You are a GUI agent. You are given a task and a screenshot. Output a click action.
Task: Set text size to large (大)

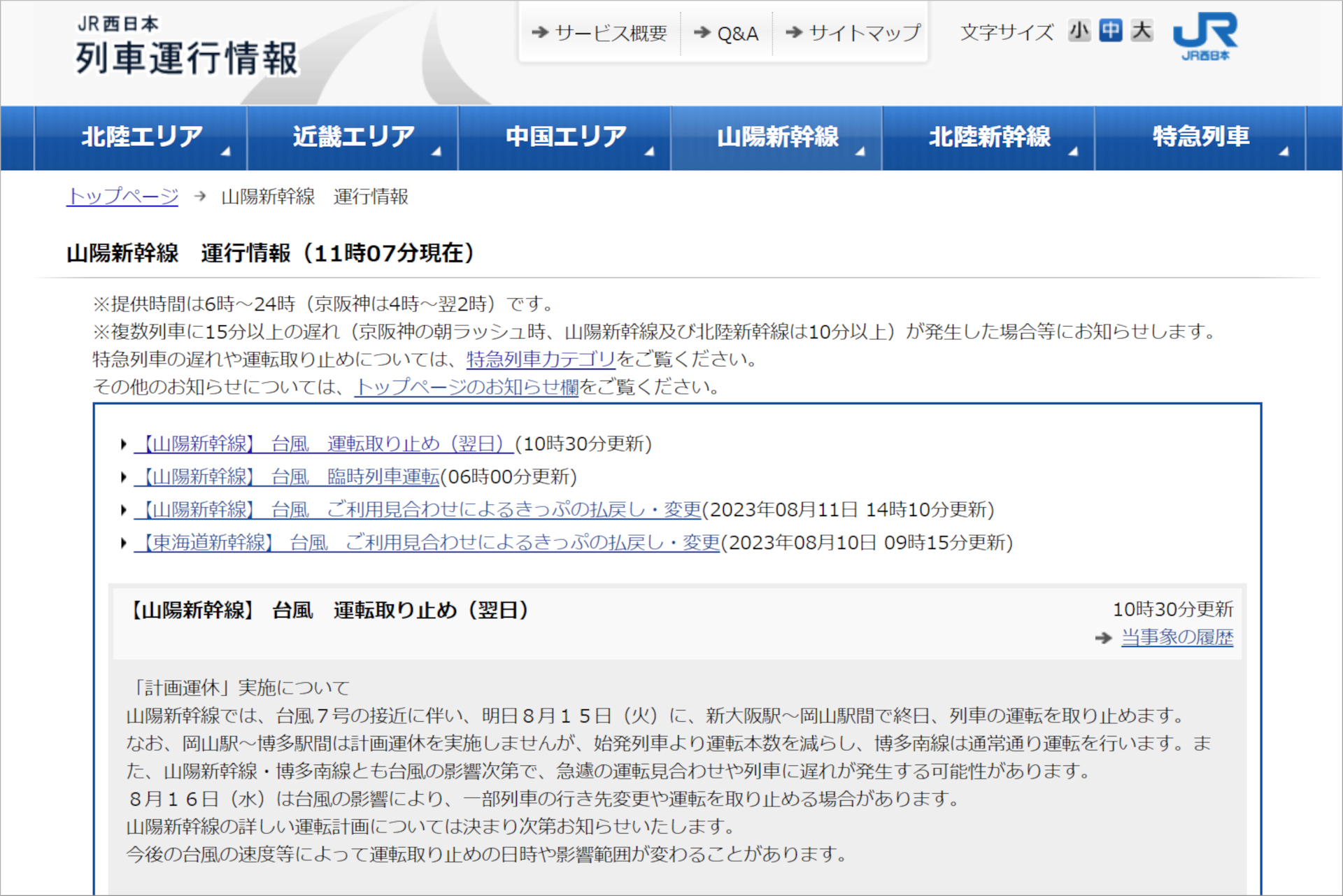1142,31
